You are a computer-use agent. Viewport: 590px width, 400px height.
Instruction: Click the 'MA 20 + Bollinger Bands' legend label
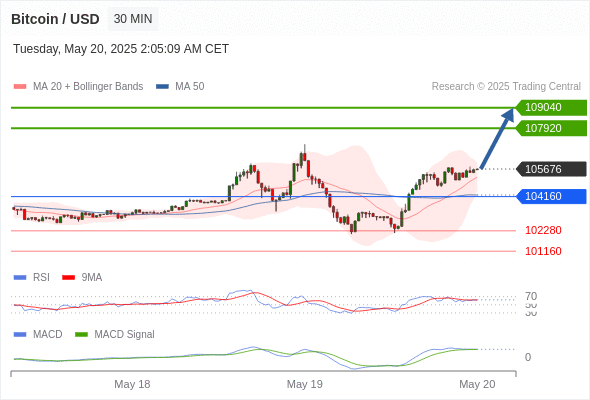pyautogui.click(x=88, y=87)
